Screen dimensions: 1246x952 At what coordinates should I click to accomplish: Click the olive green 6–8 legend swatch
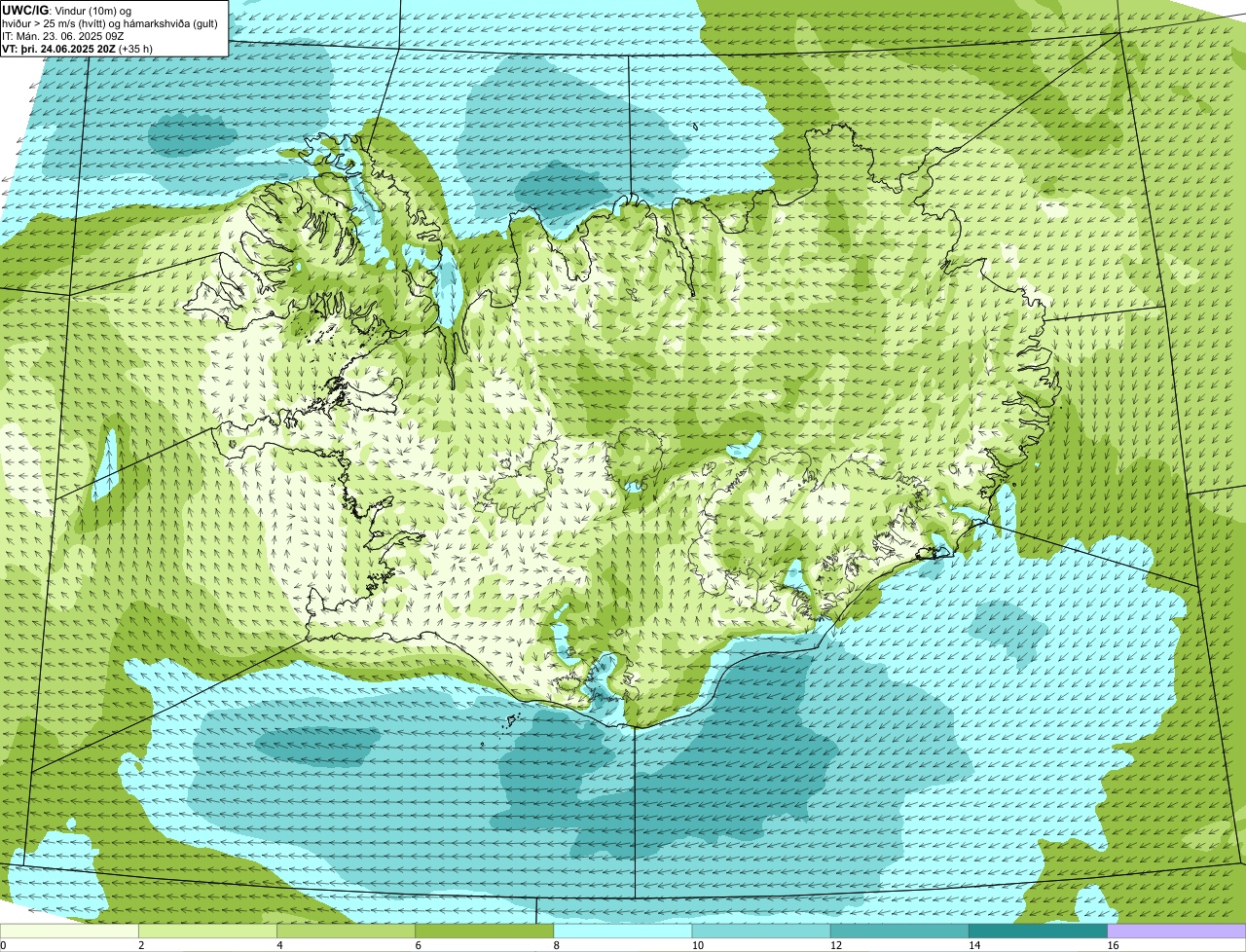pyautogui.click(x=485, y=932)
